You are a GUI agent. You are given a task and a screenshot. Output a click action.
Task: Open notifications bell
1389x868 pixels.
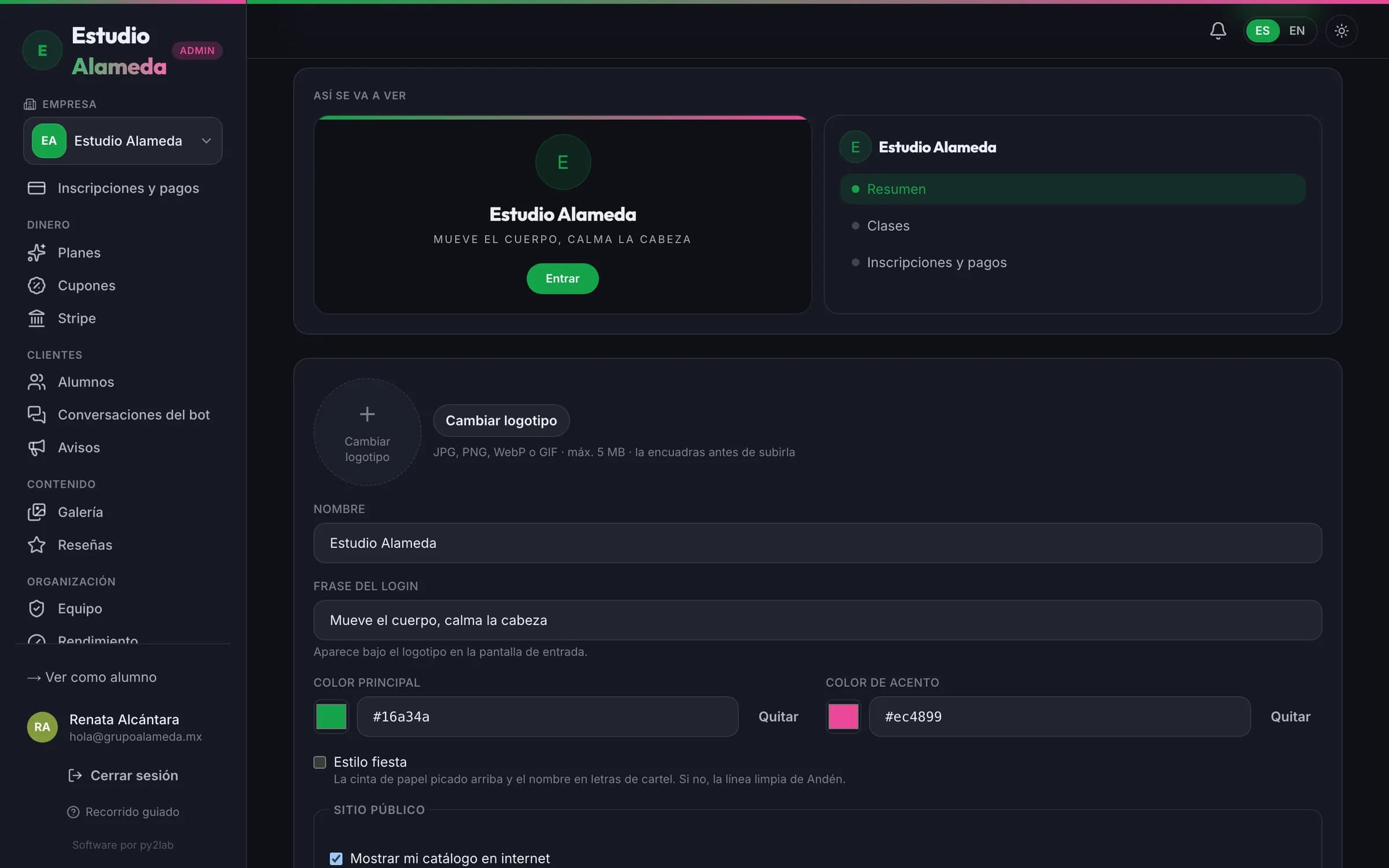[1218, 31]
